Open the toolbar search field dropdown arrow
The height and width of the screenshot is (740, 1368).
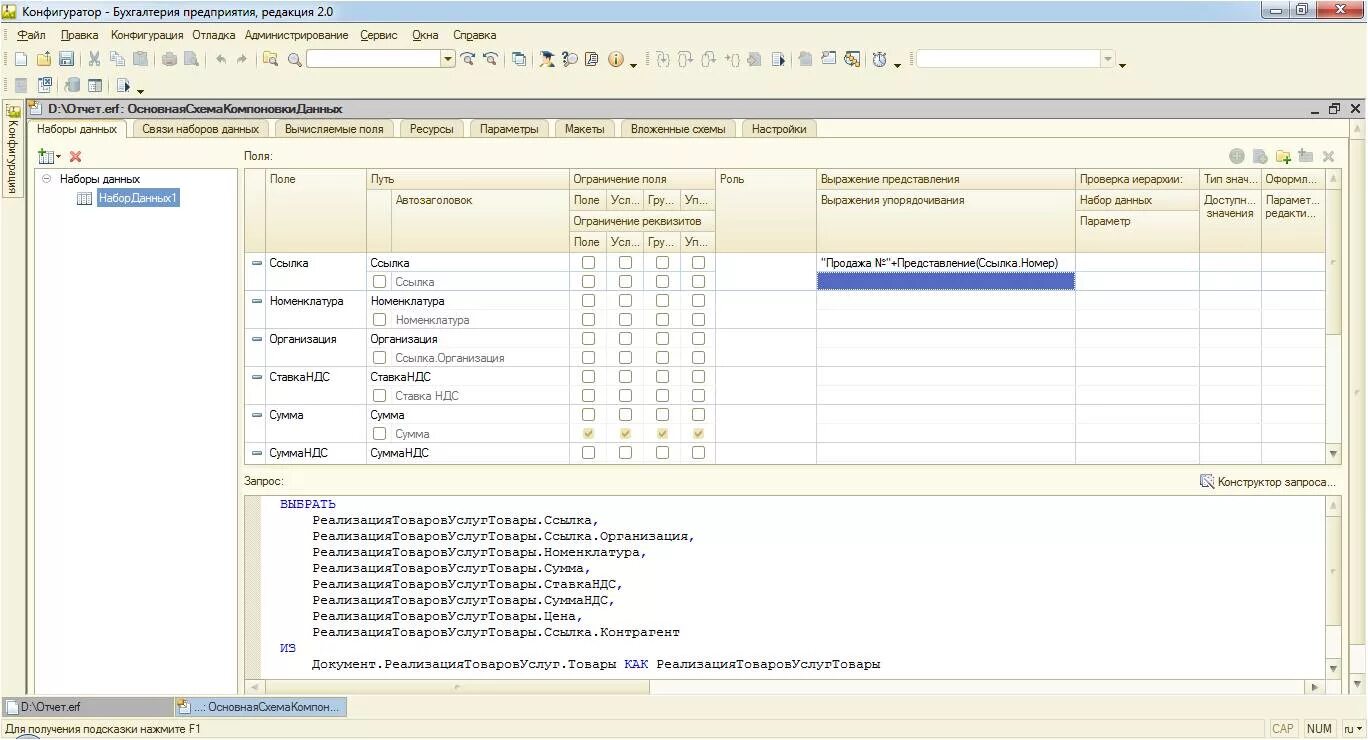click(x=448, y=59)
